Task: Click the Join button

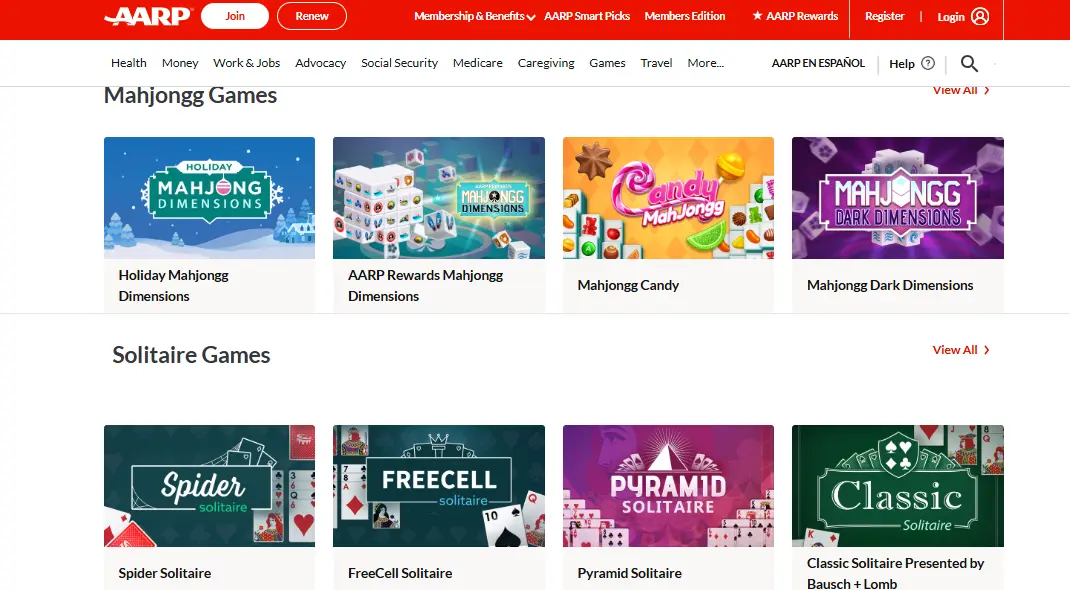Action: [235, 16]
